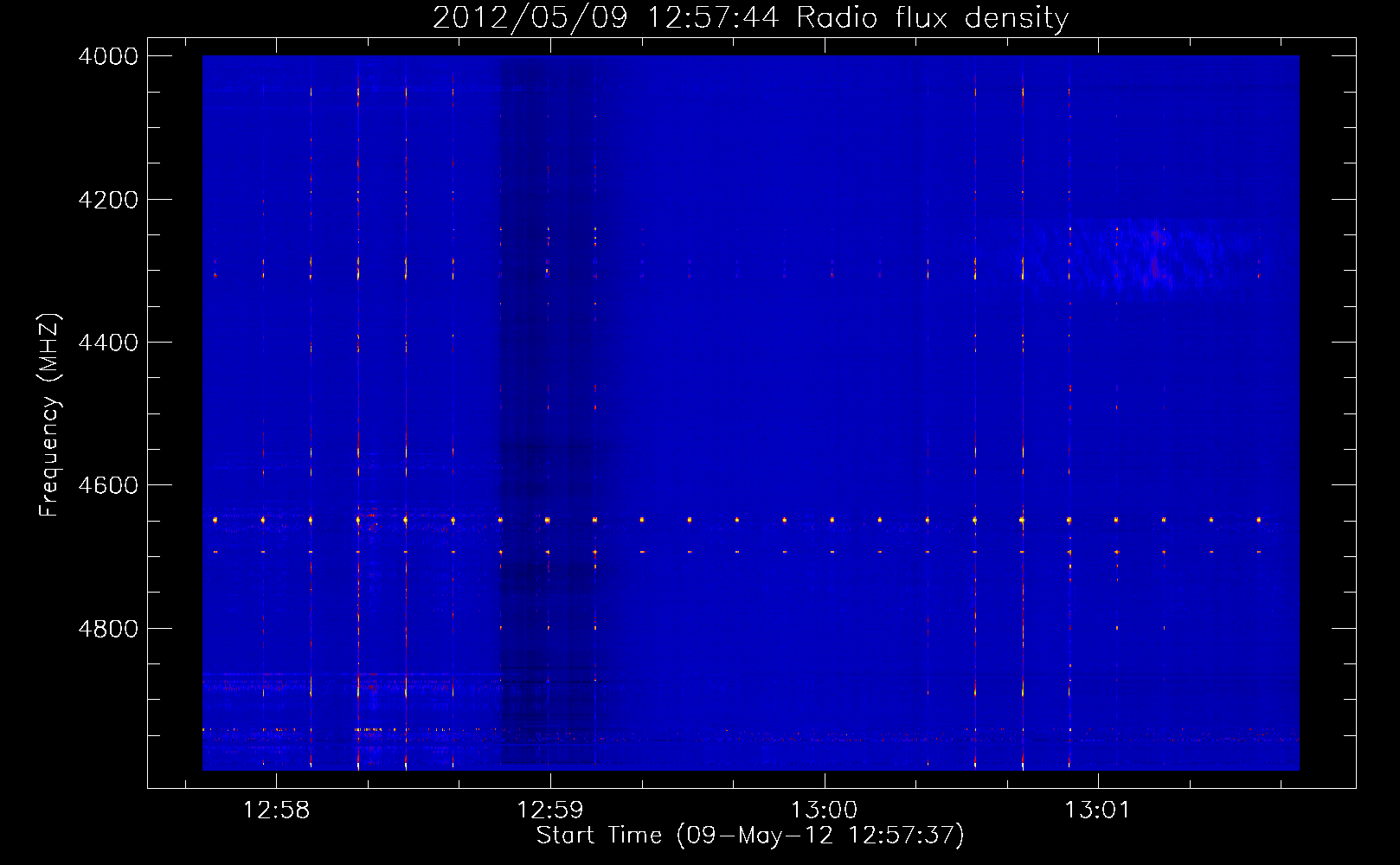Select the 4000 frequency tick label

(108, 56)
